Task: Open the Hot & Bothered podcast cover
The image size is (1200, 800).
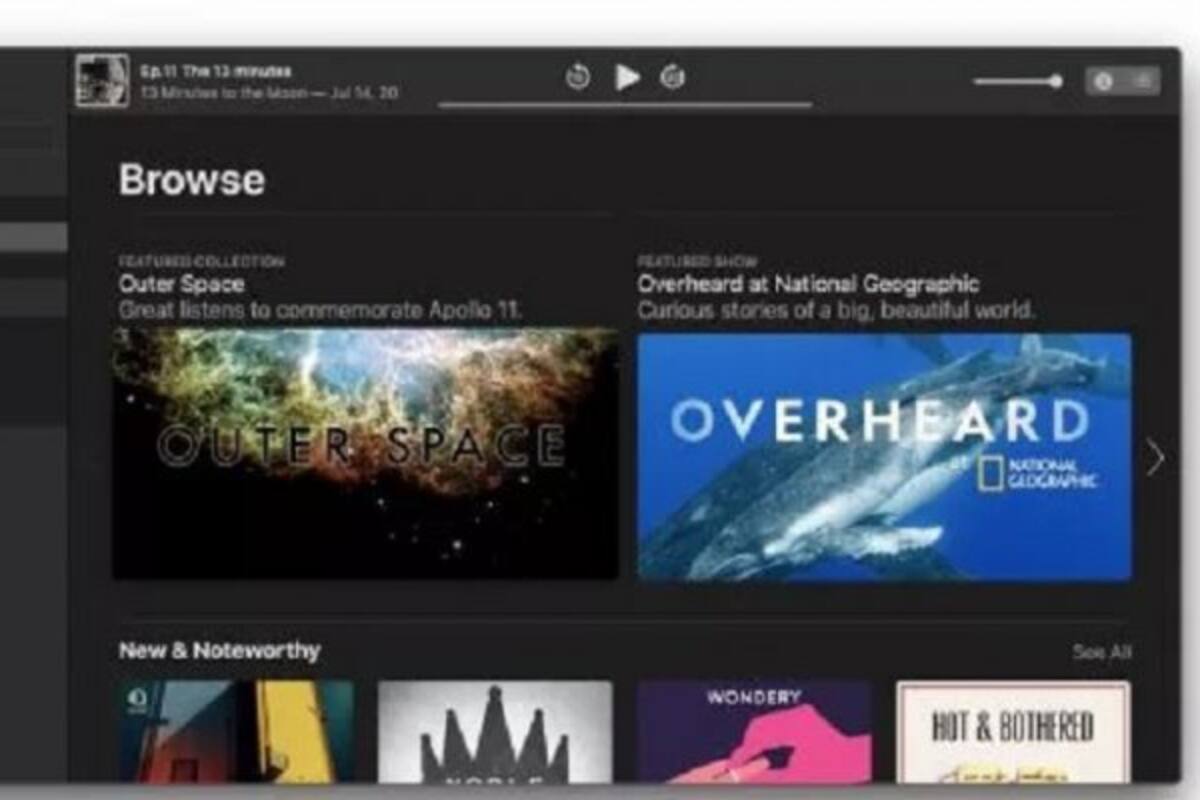Action: (x=1013, y=732)
